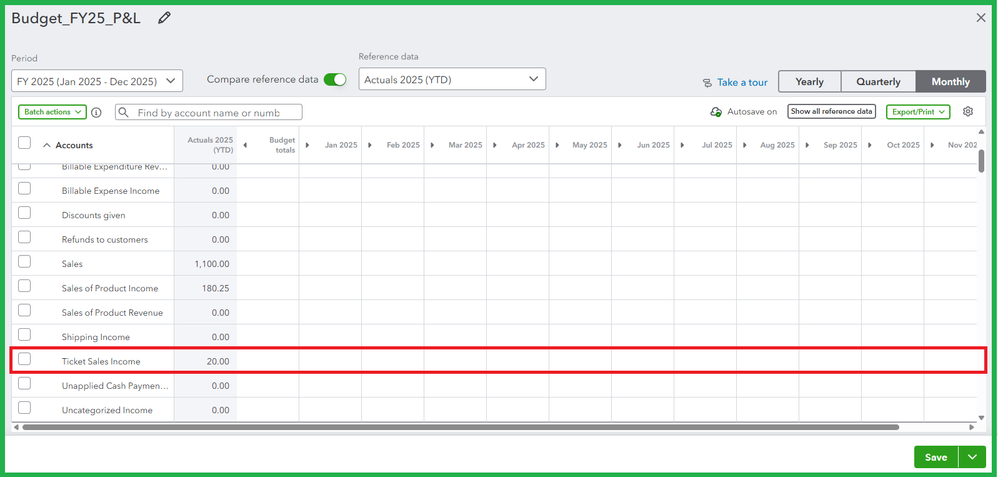Click the Save button
The width and height of the screenshot is (998, 477).
[x=936, y=457]
